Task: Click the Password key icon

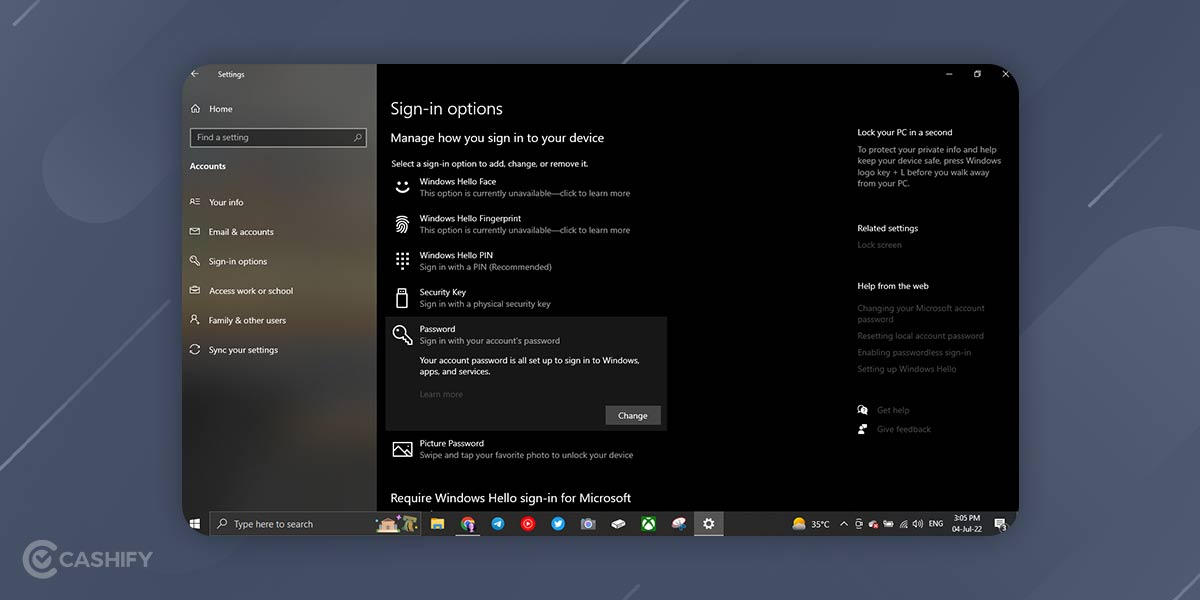Action: tap(402, 333)
